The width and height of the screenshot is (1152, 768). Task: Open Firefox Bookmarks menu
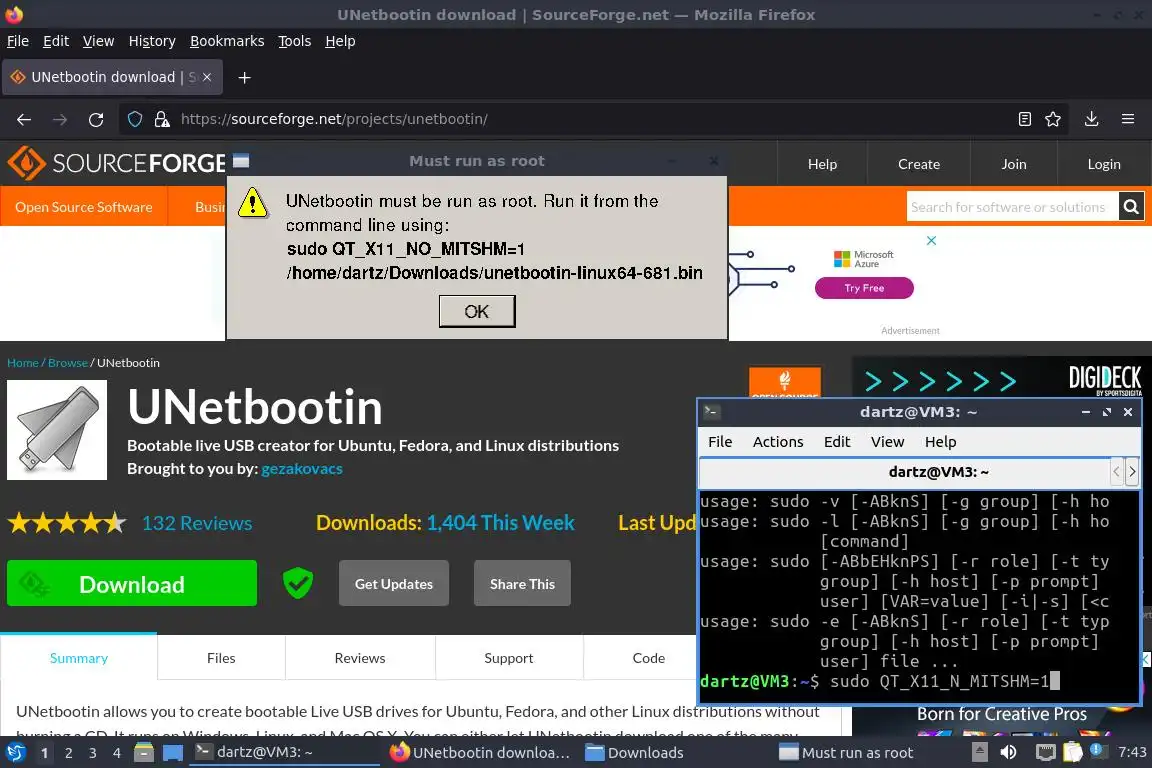227,41
